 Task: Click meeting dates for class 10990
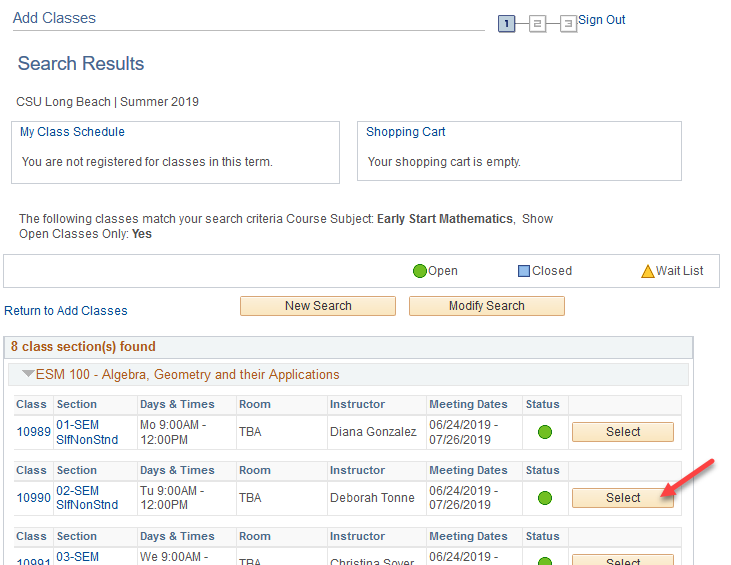[x=463, y=498]
